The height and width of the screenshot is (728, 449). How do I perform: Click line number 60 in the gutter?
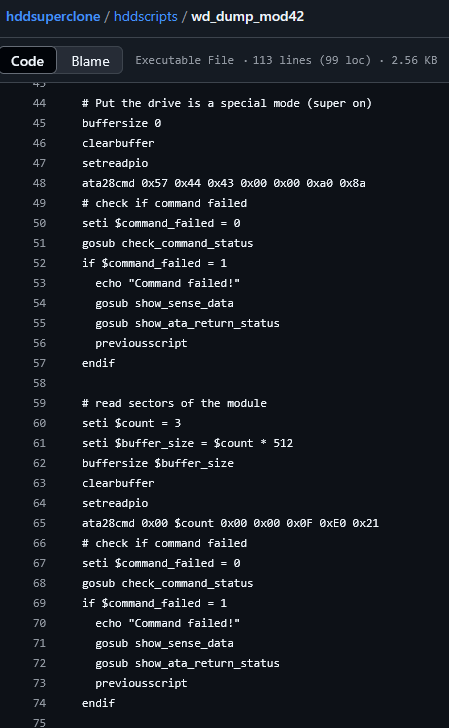39,423
